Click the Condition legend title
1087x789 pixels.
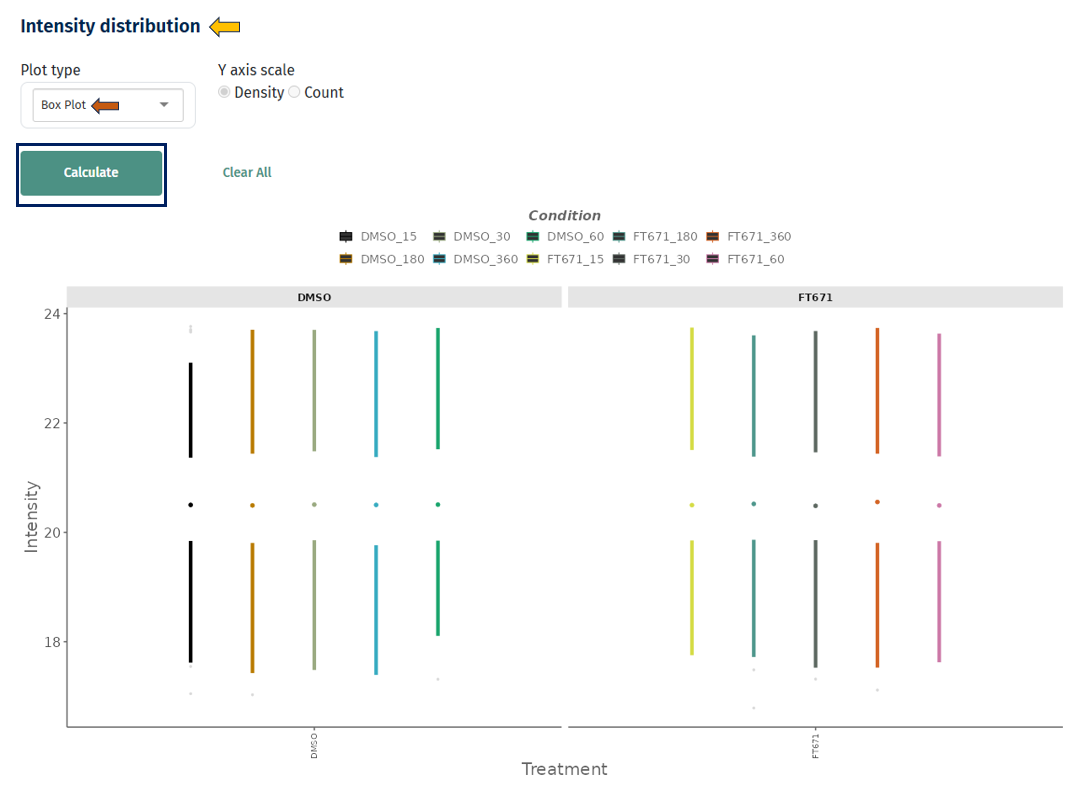click(564, 215)
